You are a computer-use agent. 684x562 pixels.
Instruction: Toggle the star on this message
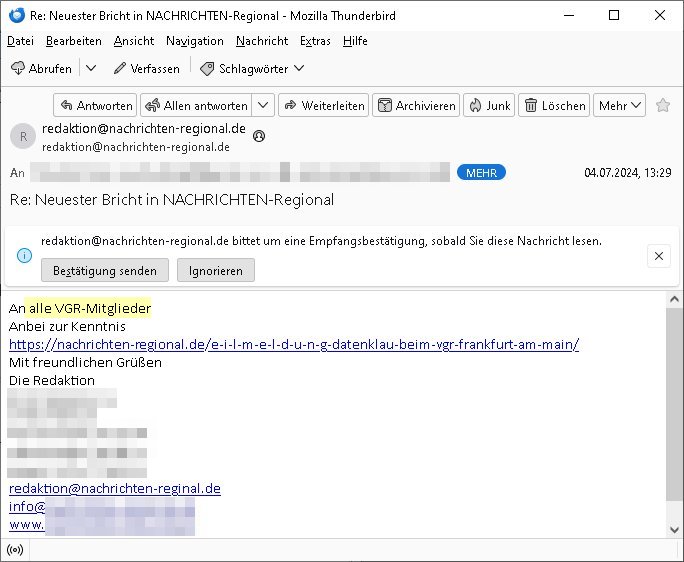pos(663,105)
